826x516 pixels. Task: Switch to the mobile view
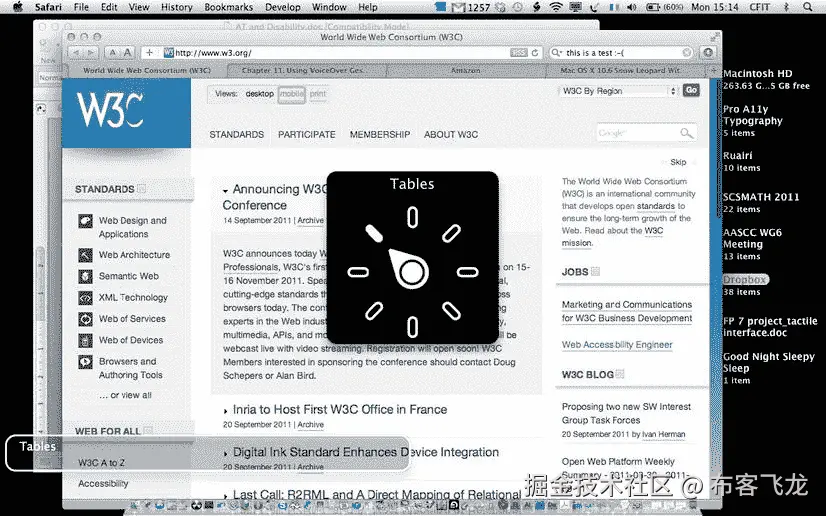coord(291,94)
